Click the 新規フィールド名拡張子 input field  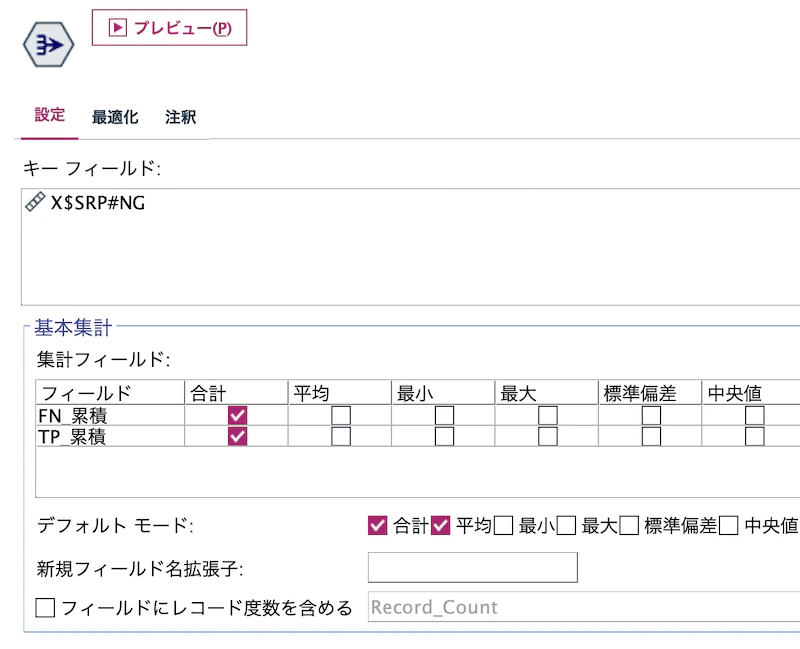tap(472, 567)
